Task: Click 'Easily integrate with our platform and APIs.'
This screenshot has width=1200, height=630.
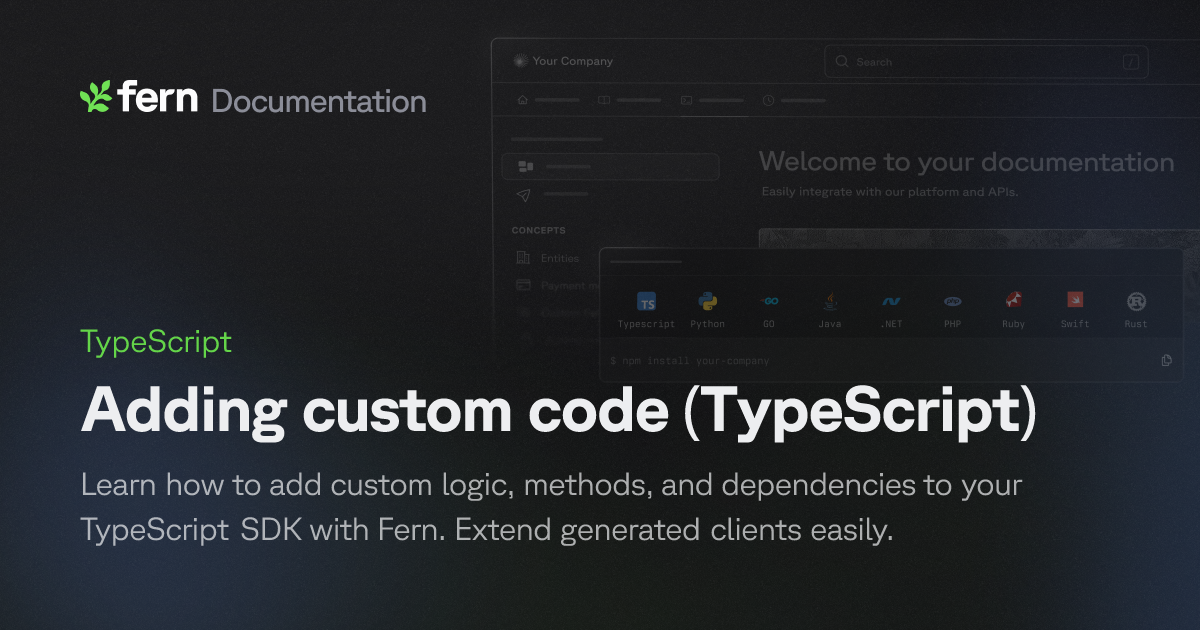Action: tap(889, 191)
